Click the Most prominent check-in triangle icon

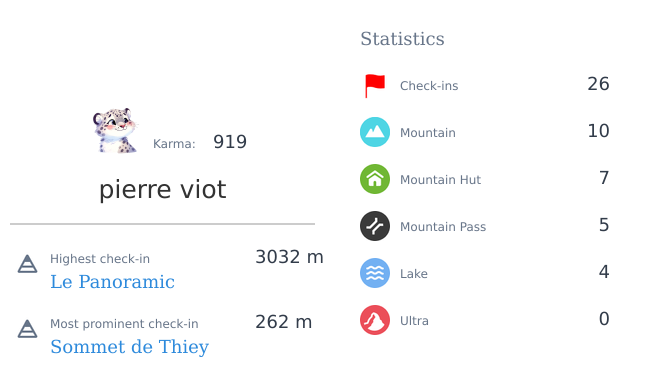tap(27, 329)
